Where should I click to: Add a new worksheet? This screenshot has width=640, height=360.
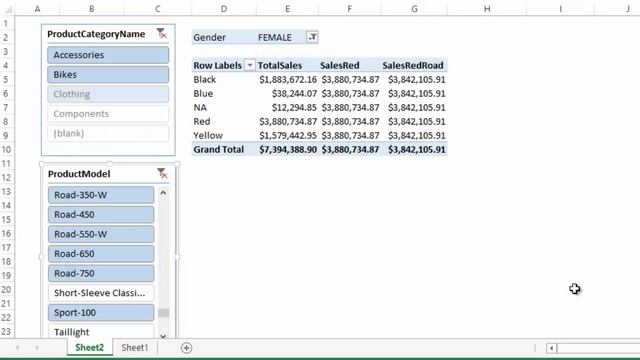pyautogui.click(x=187, y=348)
